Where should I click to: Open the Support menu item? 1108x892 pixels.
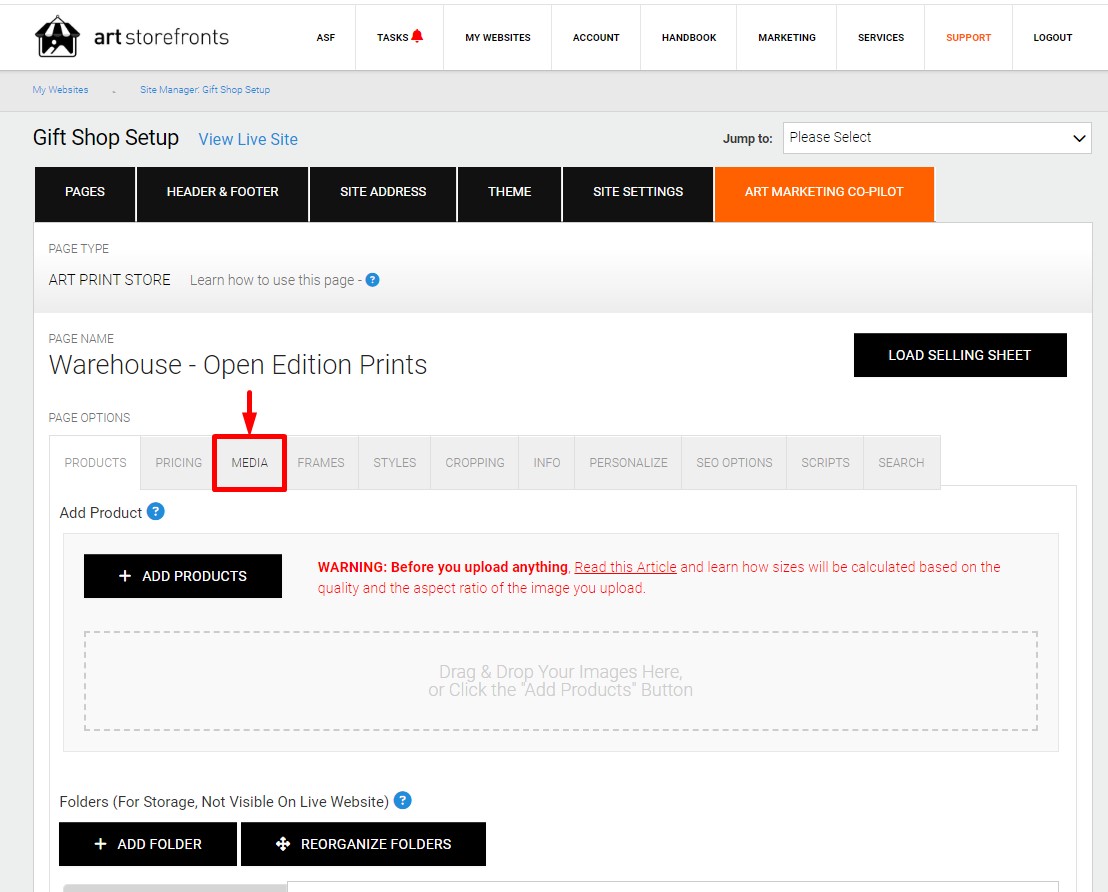pos(968,37)
